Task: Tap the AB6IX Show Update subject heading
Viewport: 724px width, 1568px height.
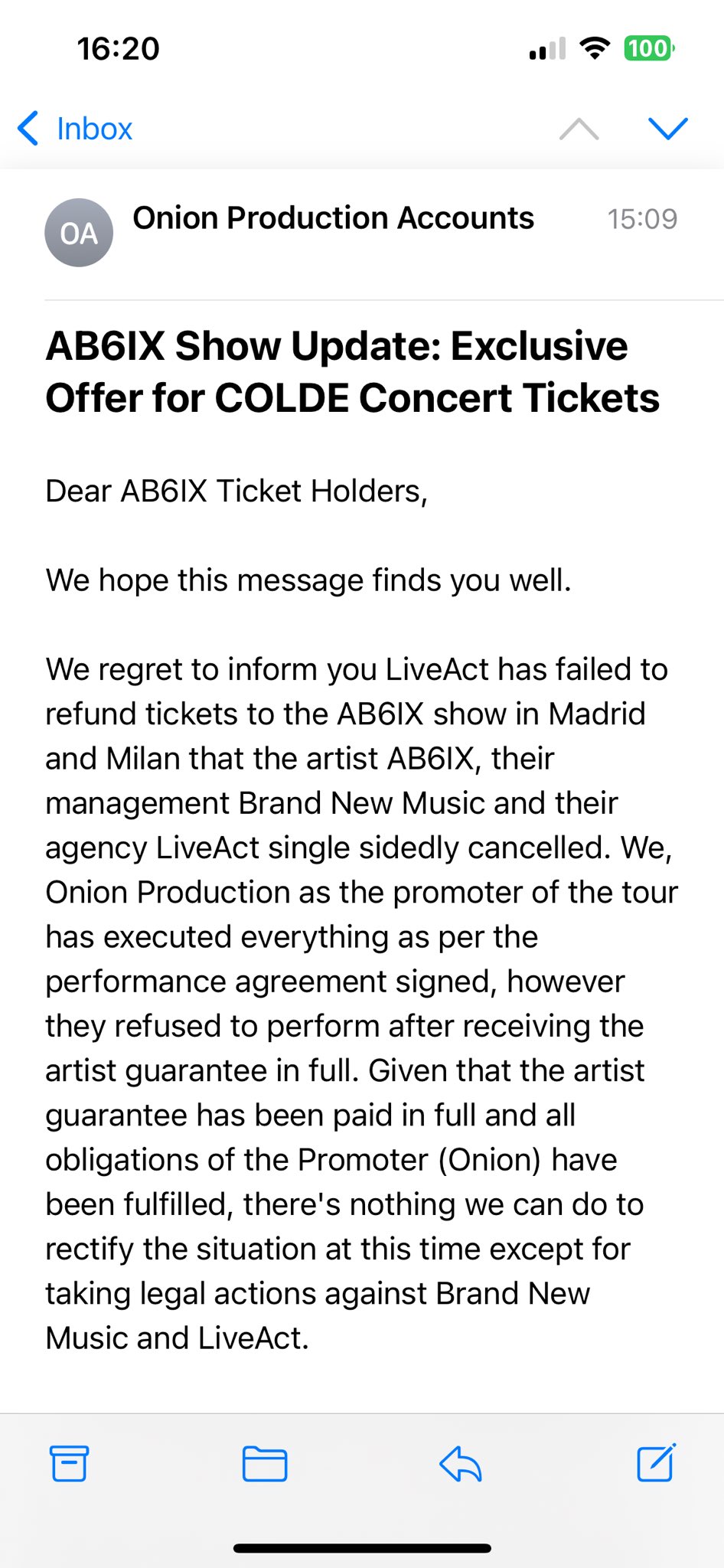Action: pyautogui.click(x=352, y=371)
